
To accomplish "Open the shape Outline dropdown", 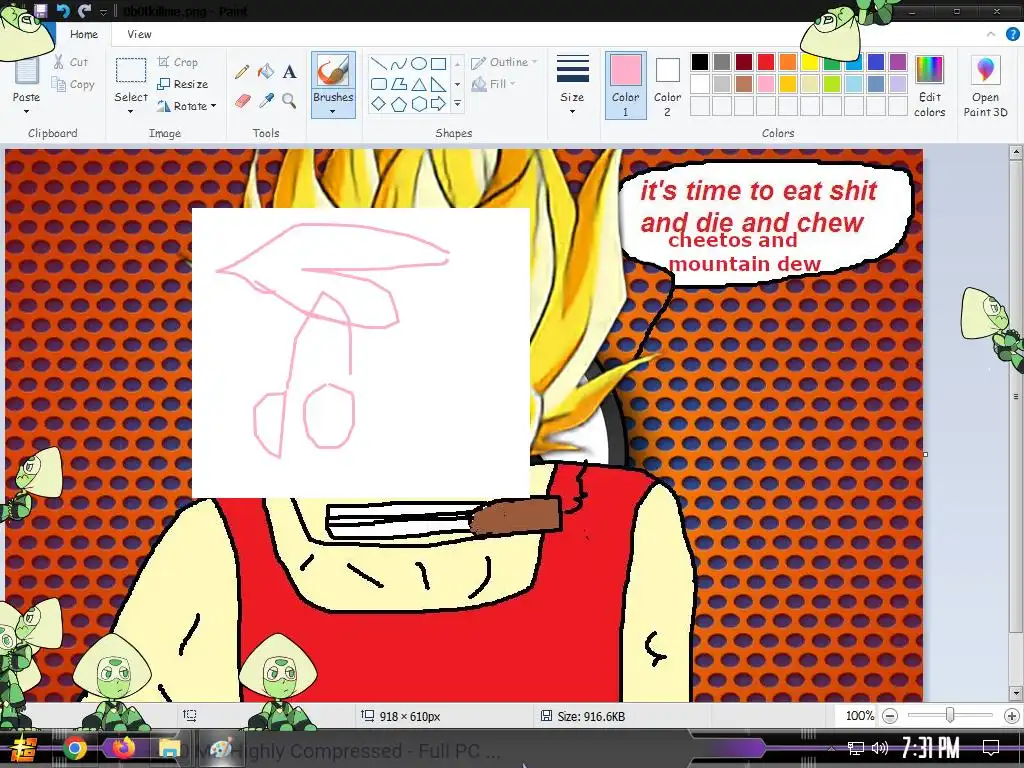I will (x=504, y=63).
